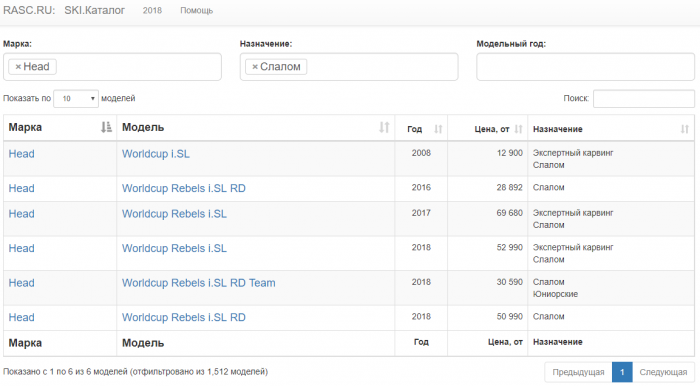Open Worldcup Rebels i.SL RD 2016 model

point(184,188)
